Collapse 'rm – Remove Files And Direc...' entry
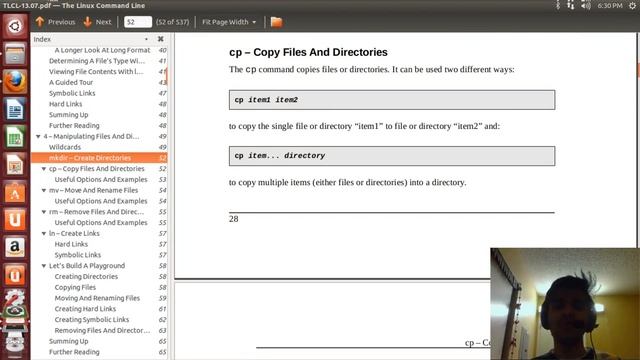The image size is (640, 360). [44, 212]
